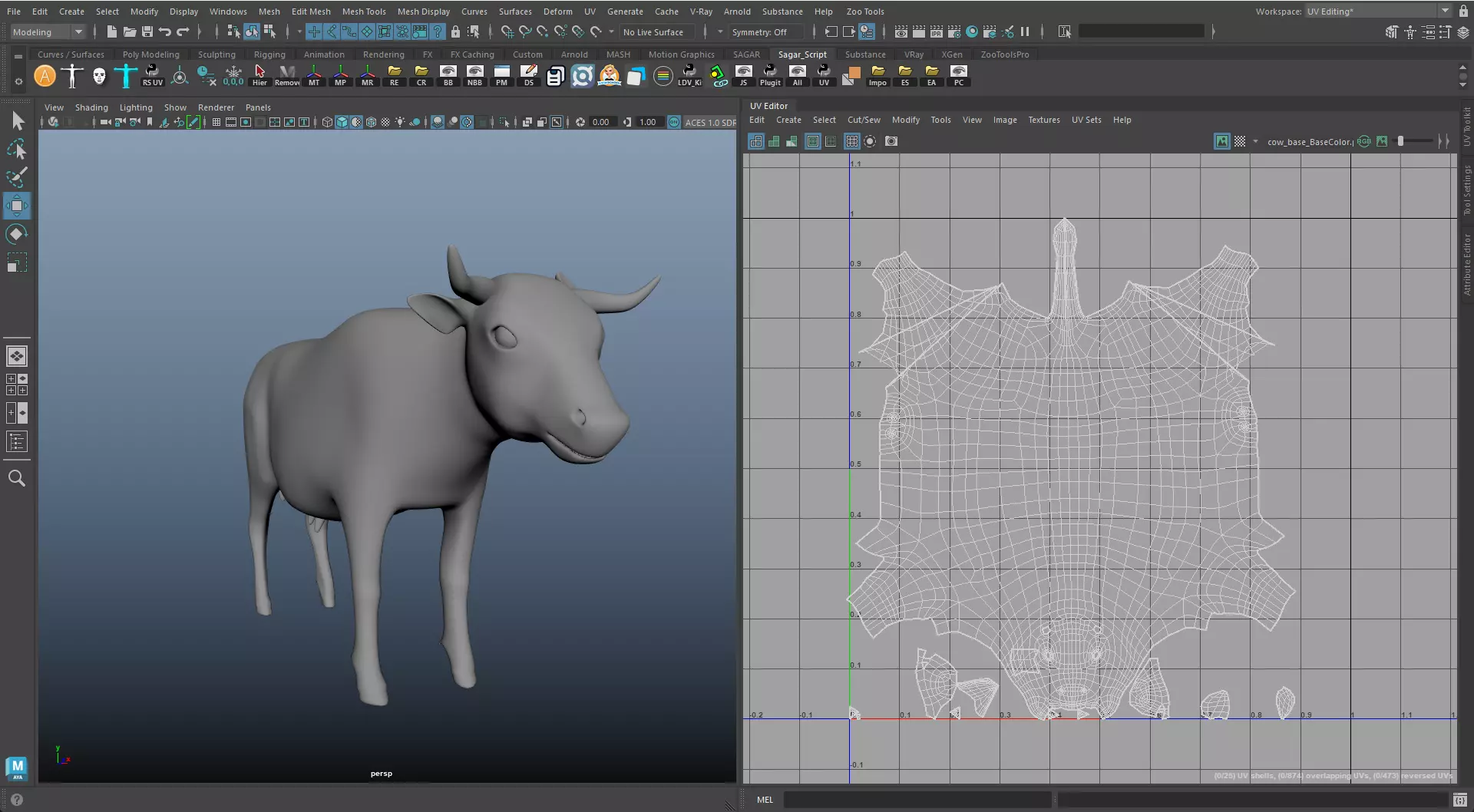Activate the Paint selection tool

17,177
